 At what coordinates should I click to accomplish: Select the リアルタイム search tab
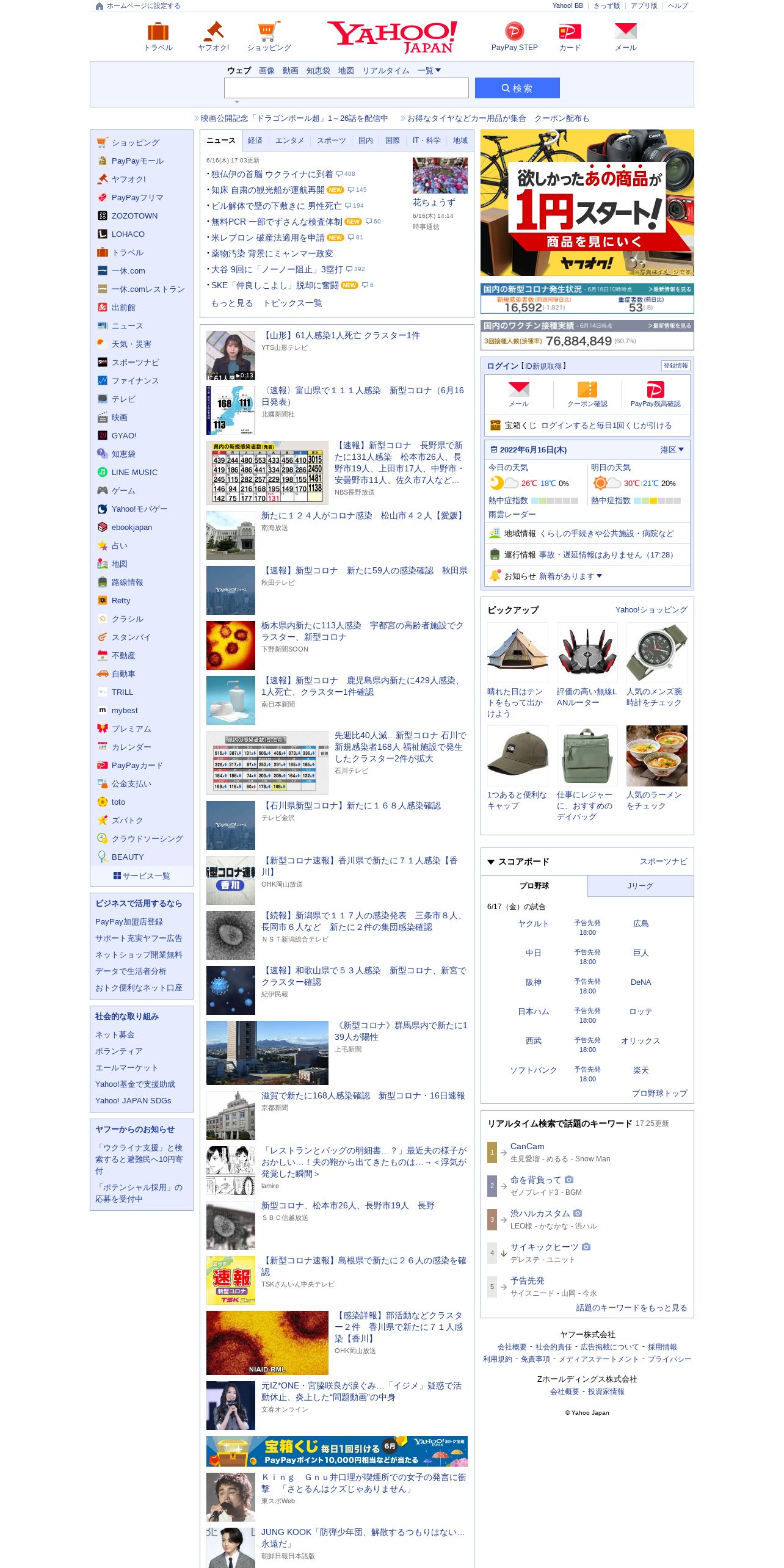(x=386, y=71)
